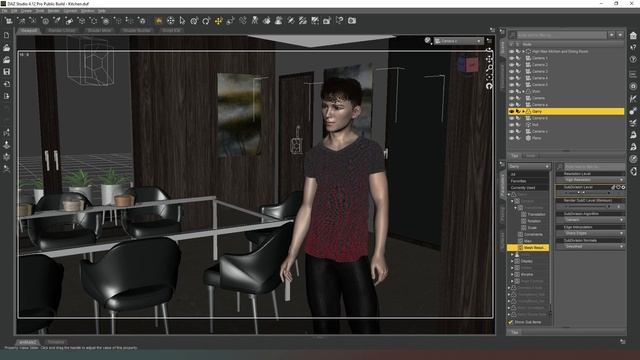Open the Tips tab under Scene pane
The width and height of the screenshot is (640, 360).
pos(514,156)
